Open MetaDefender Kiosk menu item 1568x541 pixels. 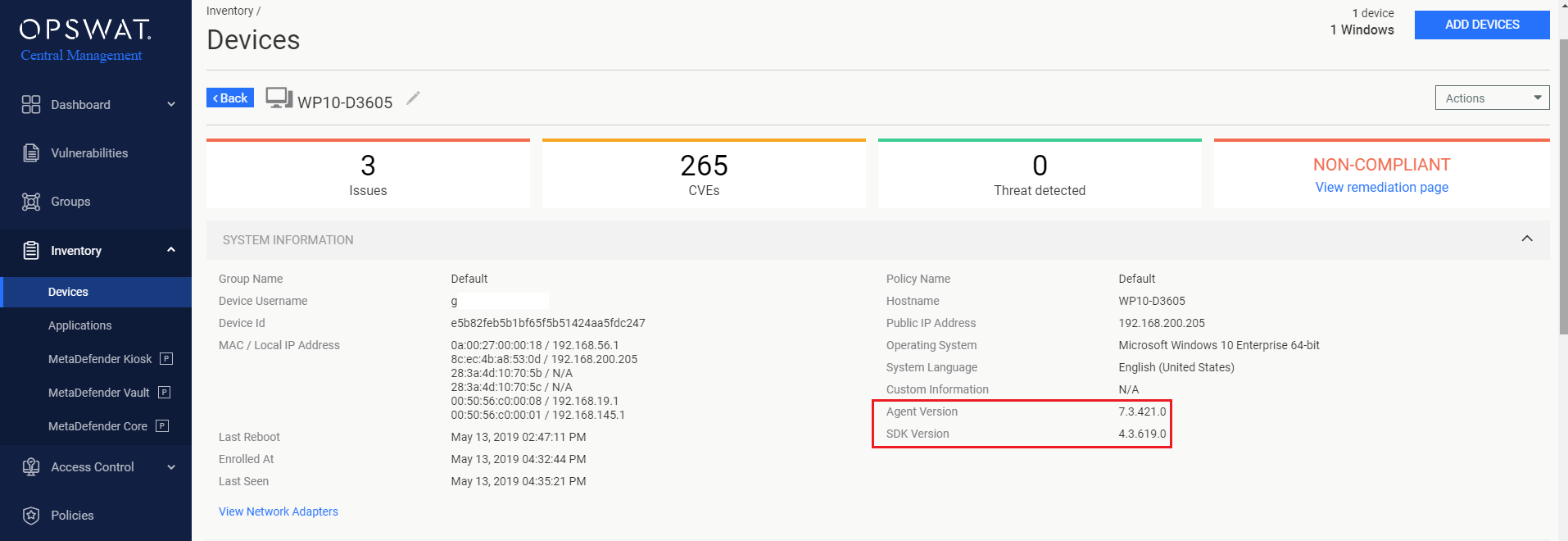(100, 359)
